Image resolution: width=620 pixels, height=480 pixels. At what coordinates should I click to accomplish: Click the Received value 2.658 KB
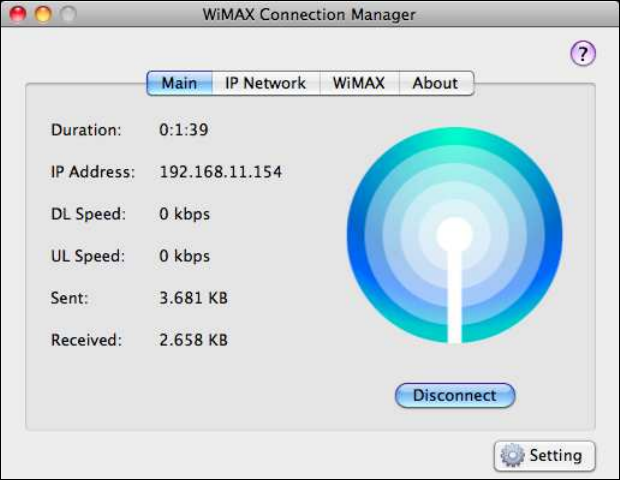[x=193, y=340]
